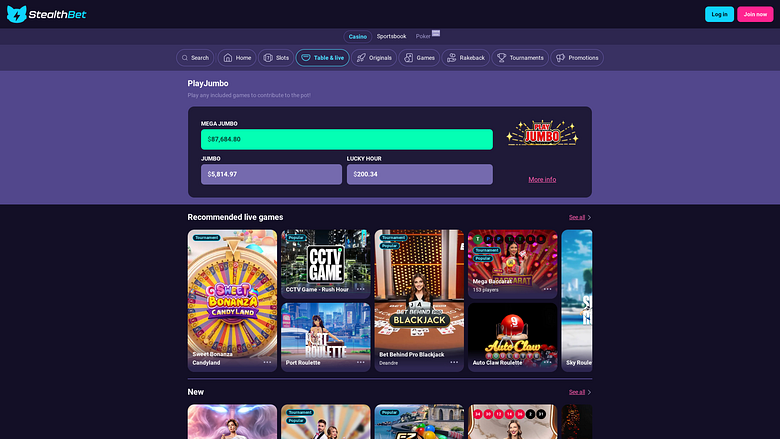Go to the Home section
This screenshot has height=439, width=780.
[237, 58]
